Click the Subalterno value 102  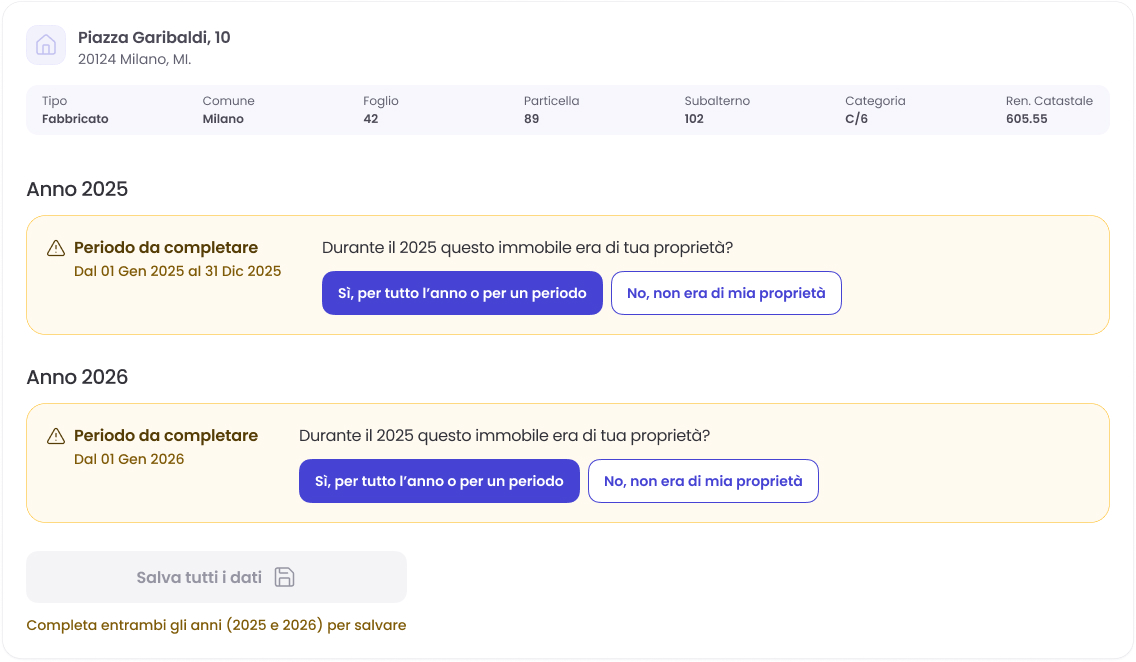click(694, 119)
